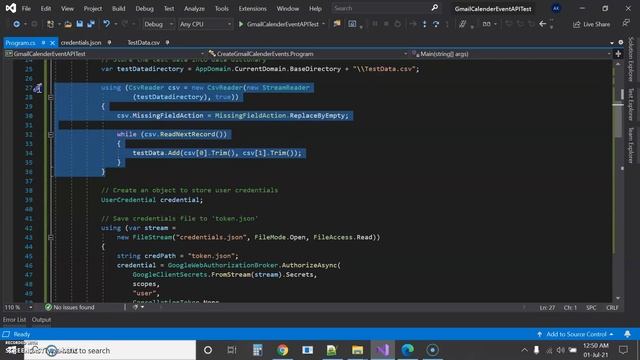640x360 pixels.
Task: Click the screwdriver quick actions icon at line 27
Action: coord(38,88)
